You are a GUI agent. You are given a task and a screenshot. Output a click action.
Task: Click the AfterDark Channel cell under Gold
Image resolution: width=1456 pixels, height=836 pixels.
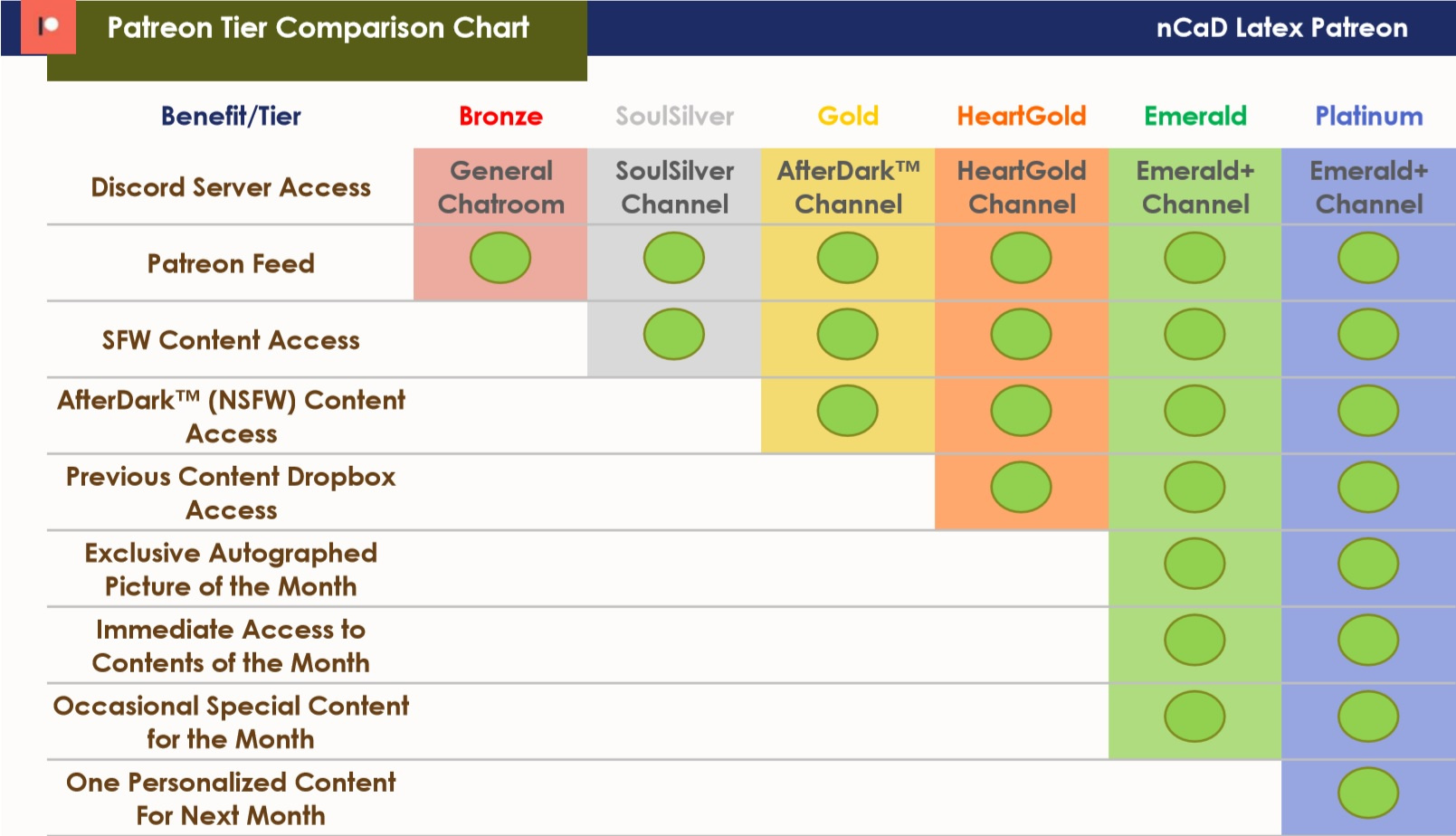click(848, 187)
